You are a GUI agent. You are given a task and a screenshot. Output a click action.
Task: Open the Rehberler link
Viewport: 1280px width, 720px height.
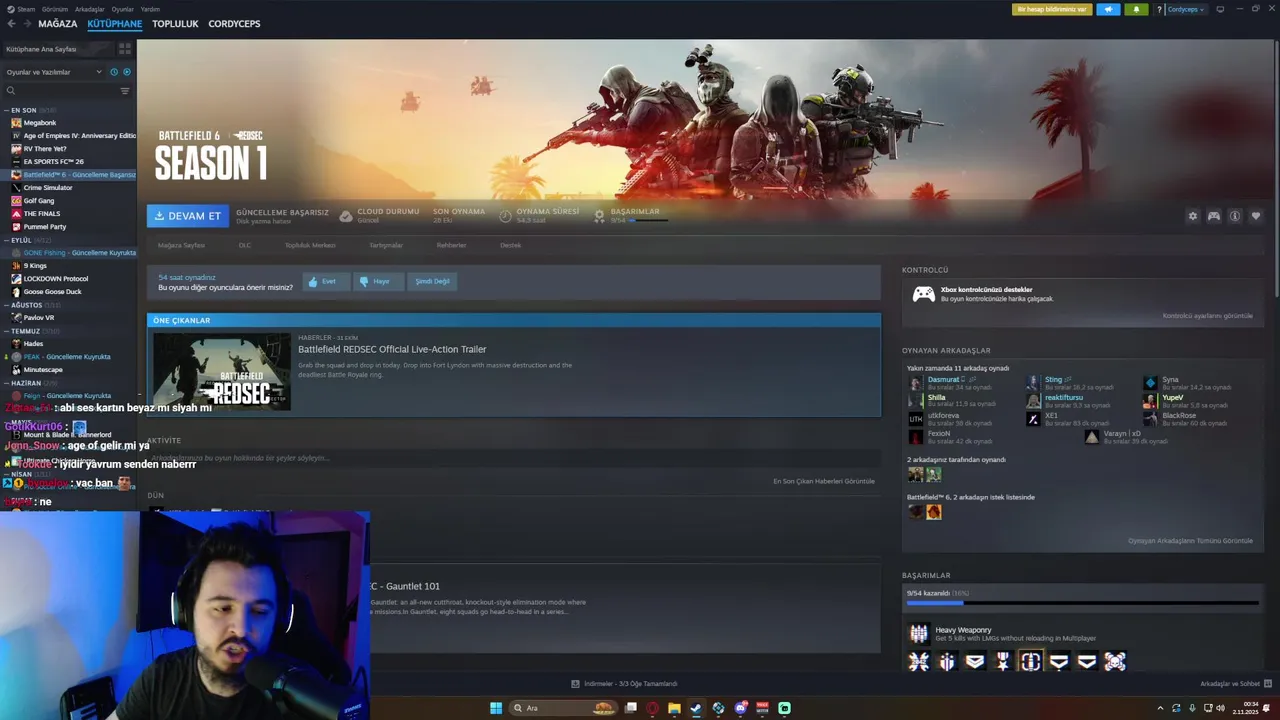click(x=451, y=245)
